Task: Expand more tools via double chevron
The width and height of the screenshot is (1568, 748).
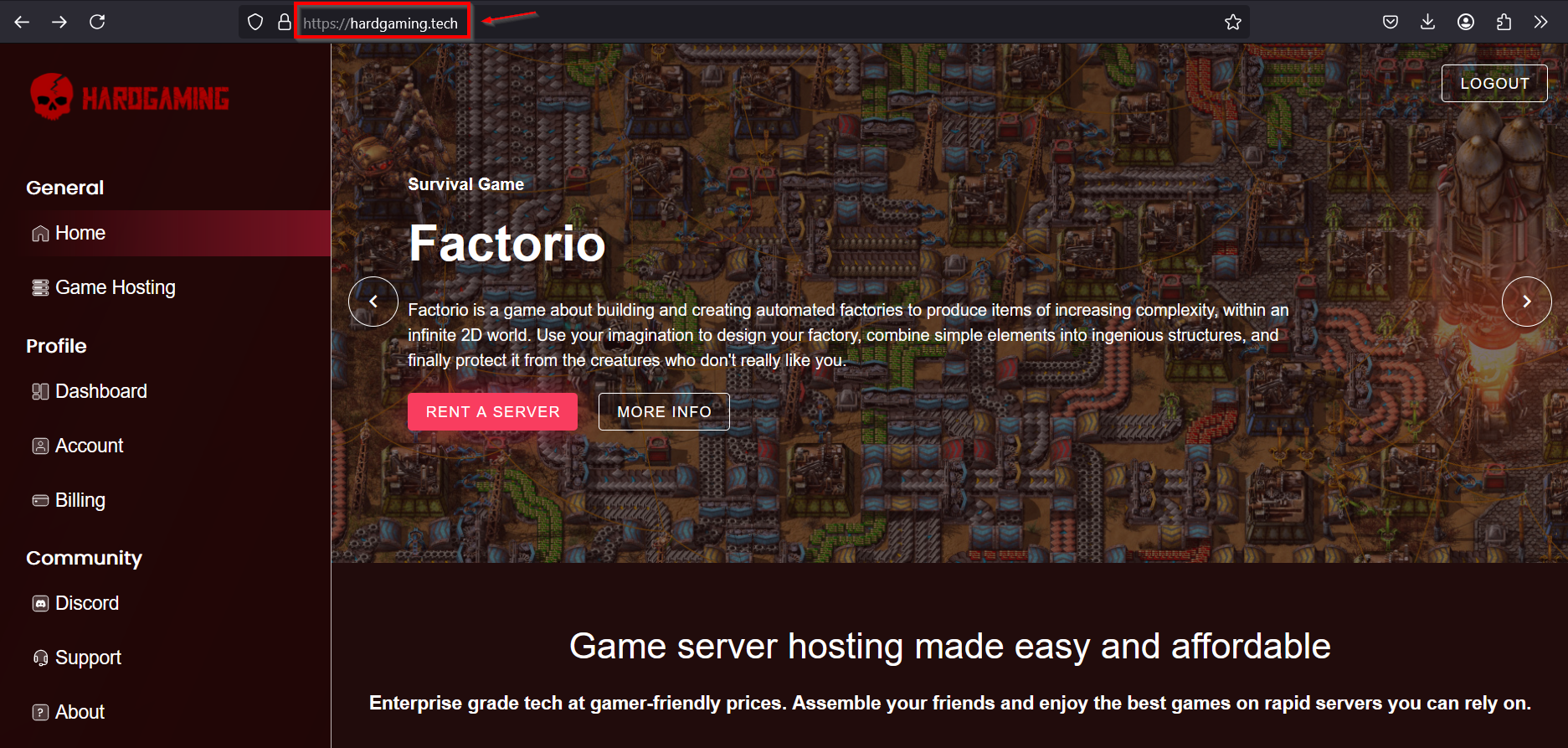Action: coord(1540,22)
